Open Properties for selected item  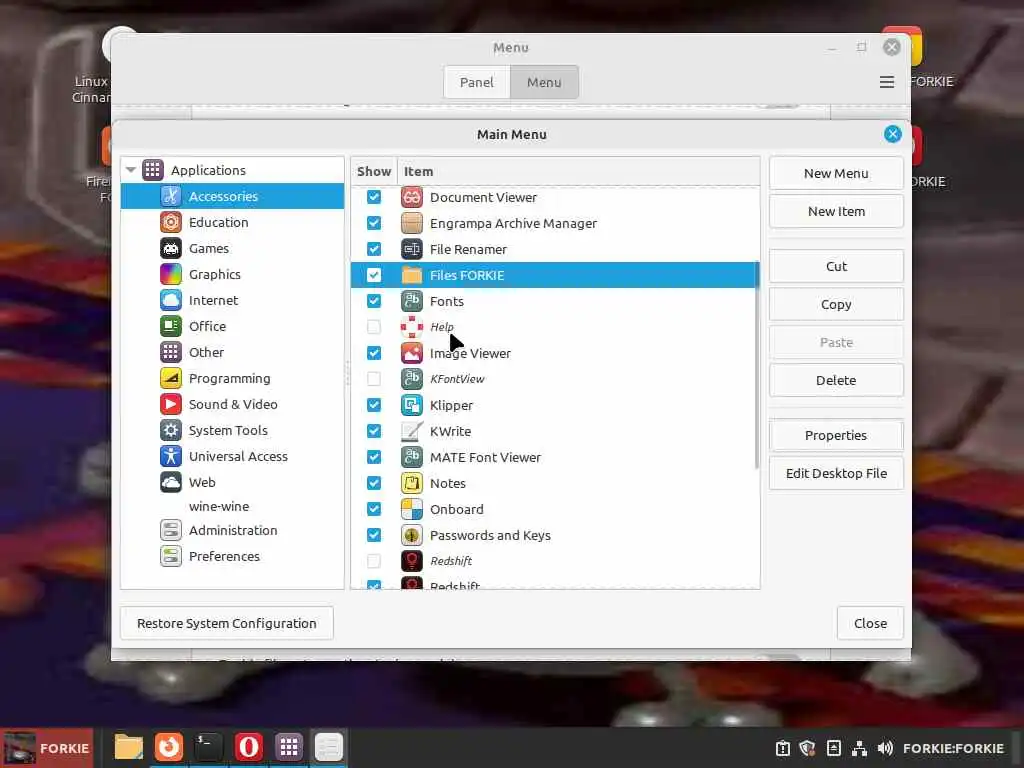[836, 435]
